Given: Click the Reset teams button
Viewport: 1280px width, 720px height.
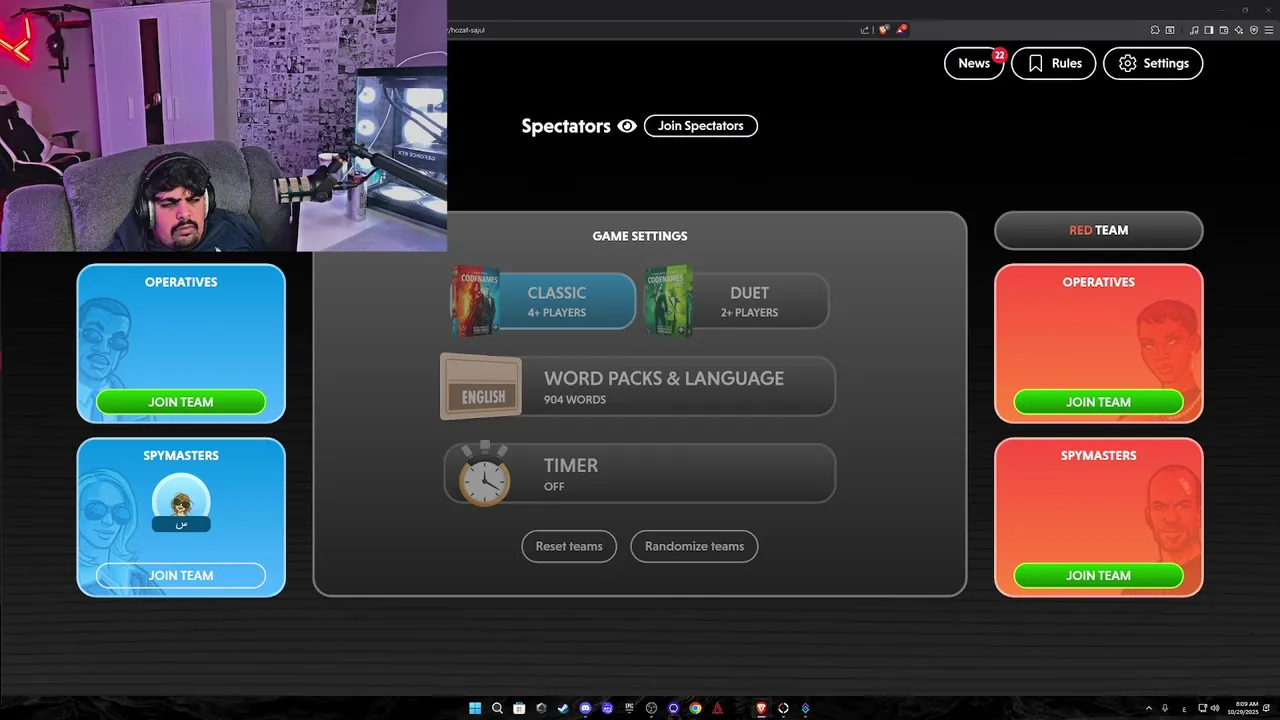Looking at the screenshot, I should coord(569,546).
